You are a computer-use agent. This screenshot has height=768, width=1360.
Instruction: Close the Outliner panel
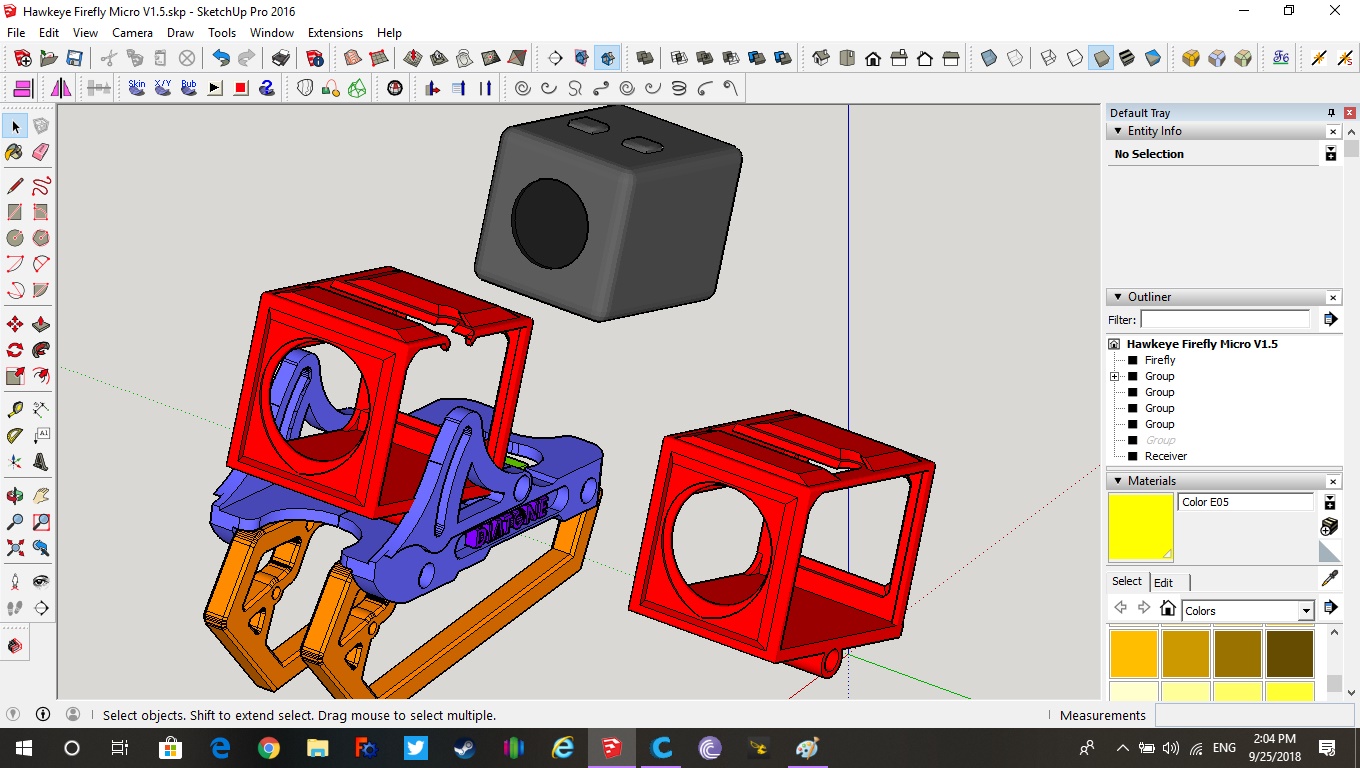1333,297
